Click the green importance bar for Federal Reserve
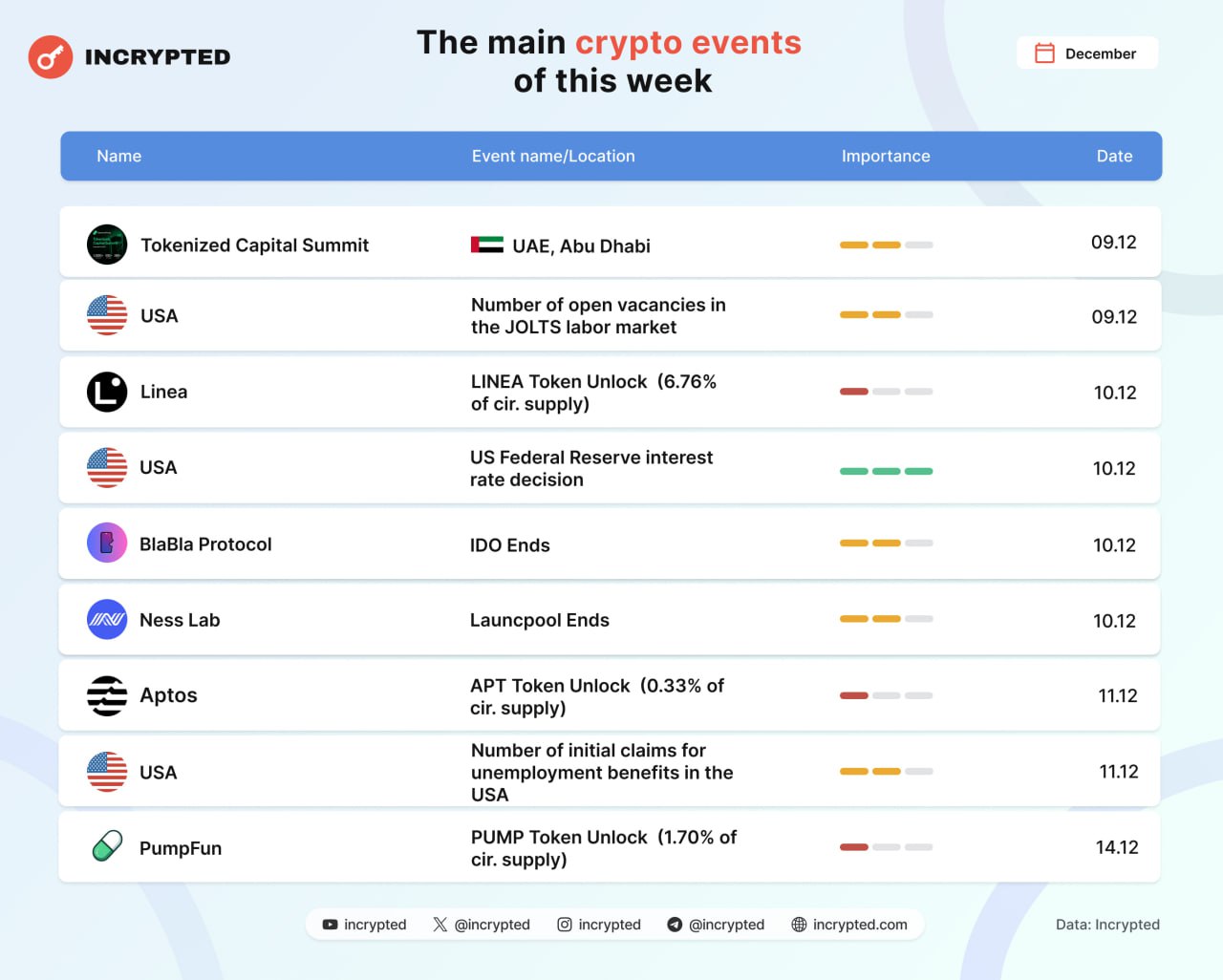This screenshot has width=1223, height=980. [886, 471]
